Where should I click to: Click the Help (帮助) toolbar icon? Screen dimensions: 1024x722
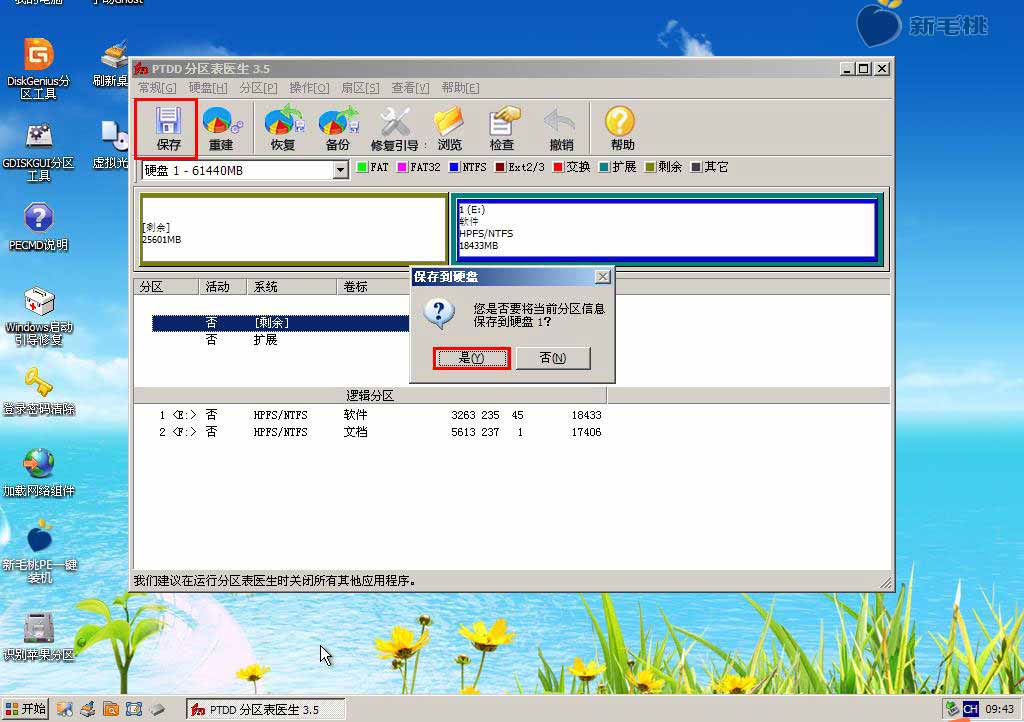point(621,129)
